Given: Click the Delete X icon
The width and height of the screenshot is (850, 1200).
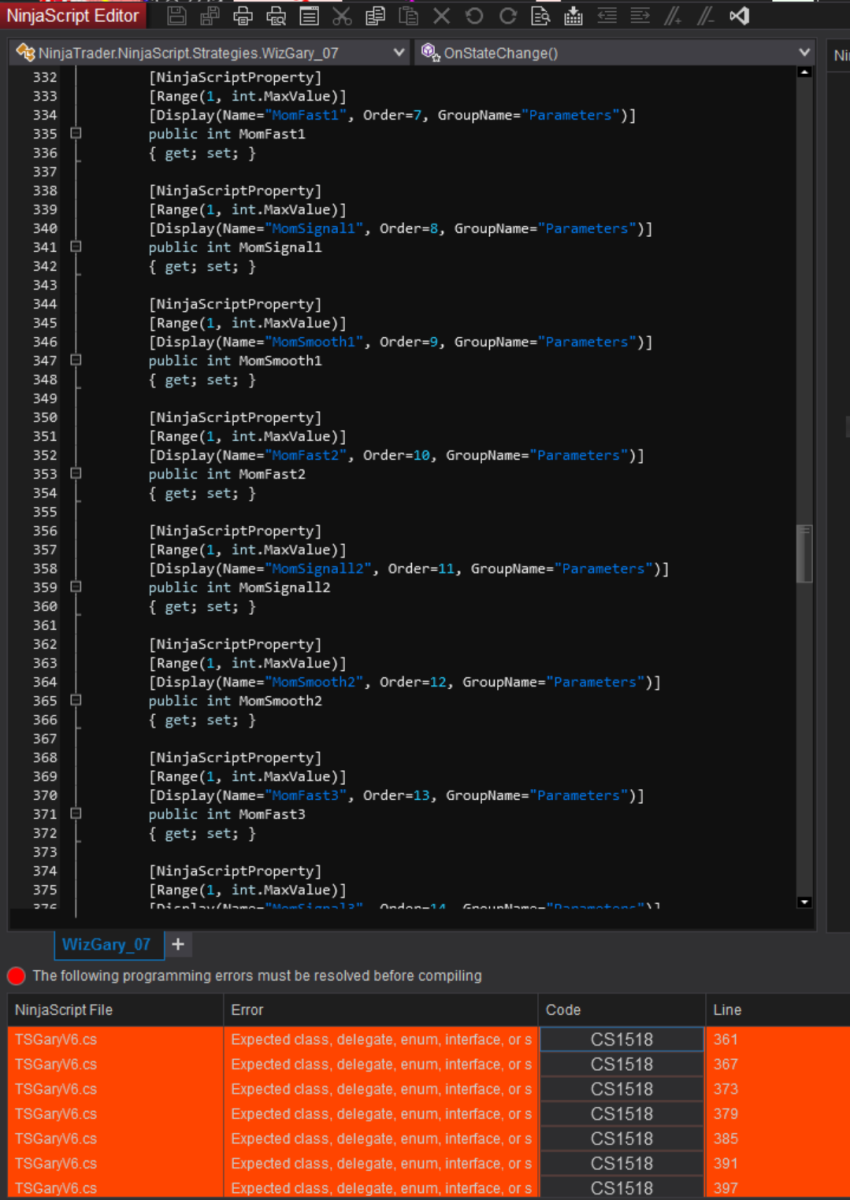Looking at the screenshot, I should 441,15.
